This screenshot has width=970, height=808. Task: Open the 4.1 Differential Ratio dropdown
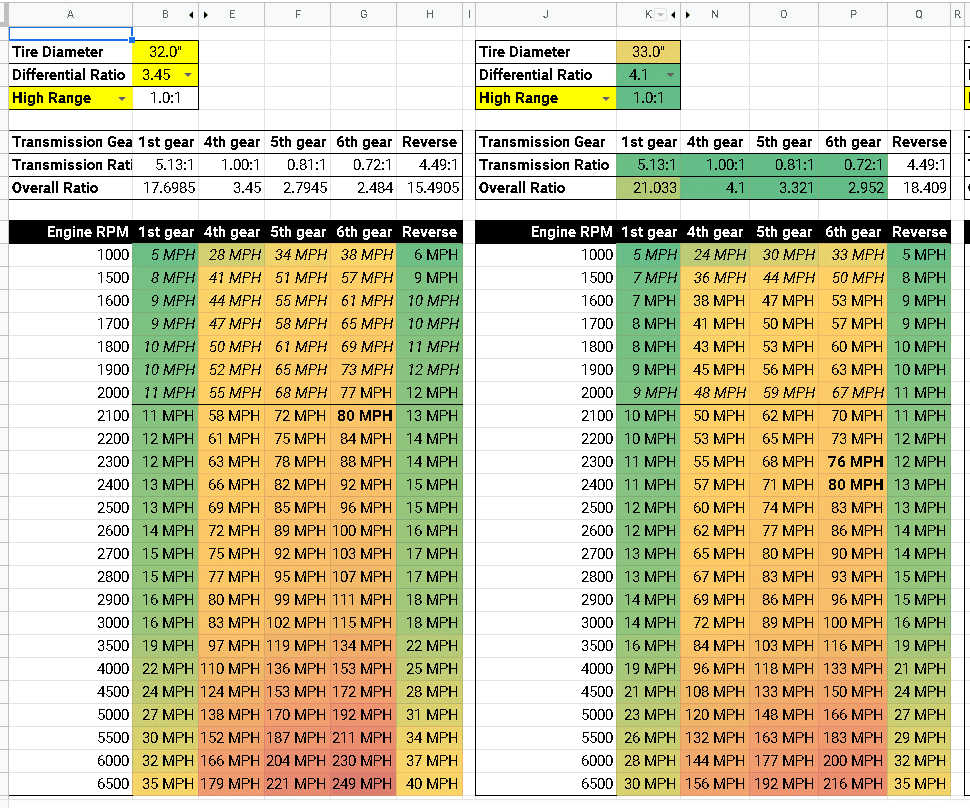670,75
